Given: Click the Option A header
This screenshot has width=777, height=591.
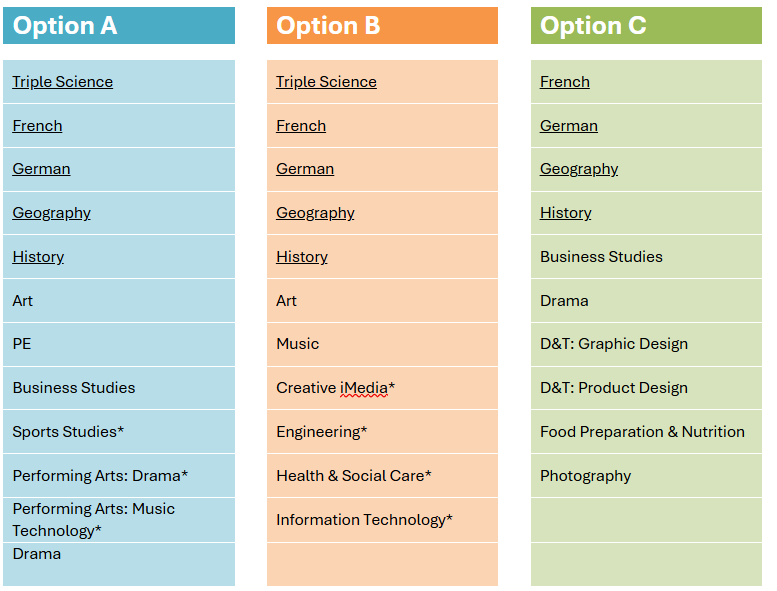Looking at the screenshot, I should 119,26.
